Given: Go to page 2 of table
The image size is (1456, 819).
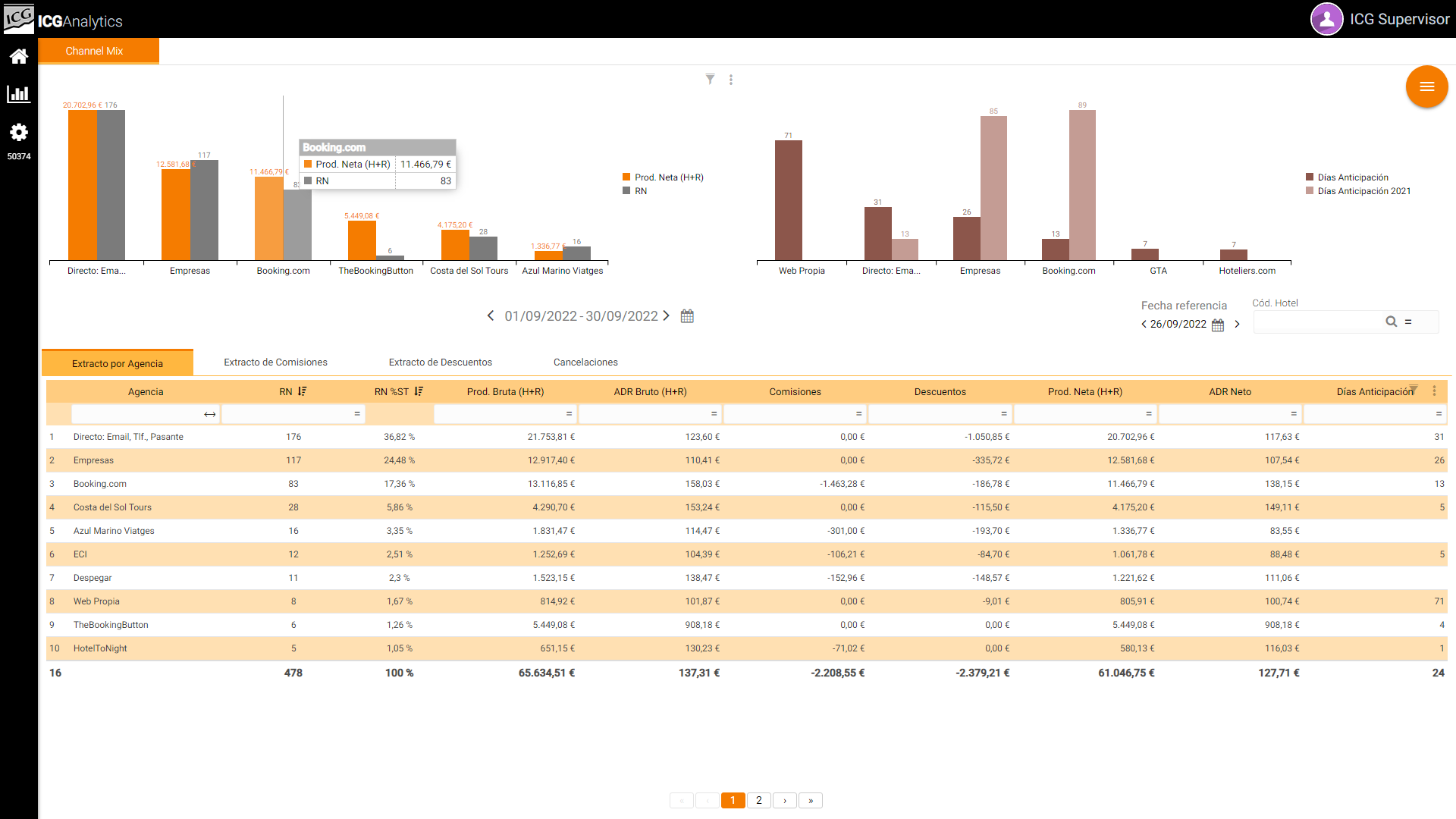Looking at the screenshot, I should click(758, 800).
